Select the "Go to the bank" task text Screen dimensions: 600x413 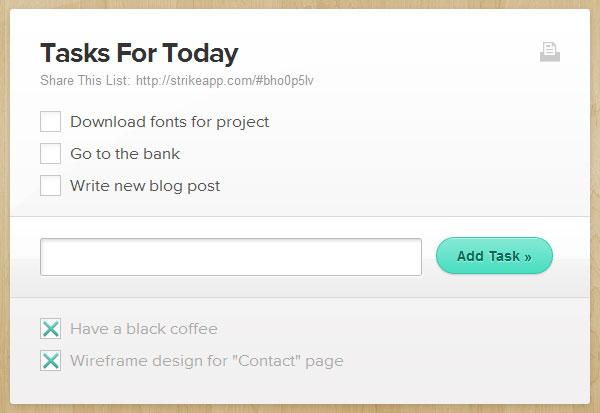click(x=125, y=154)
